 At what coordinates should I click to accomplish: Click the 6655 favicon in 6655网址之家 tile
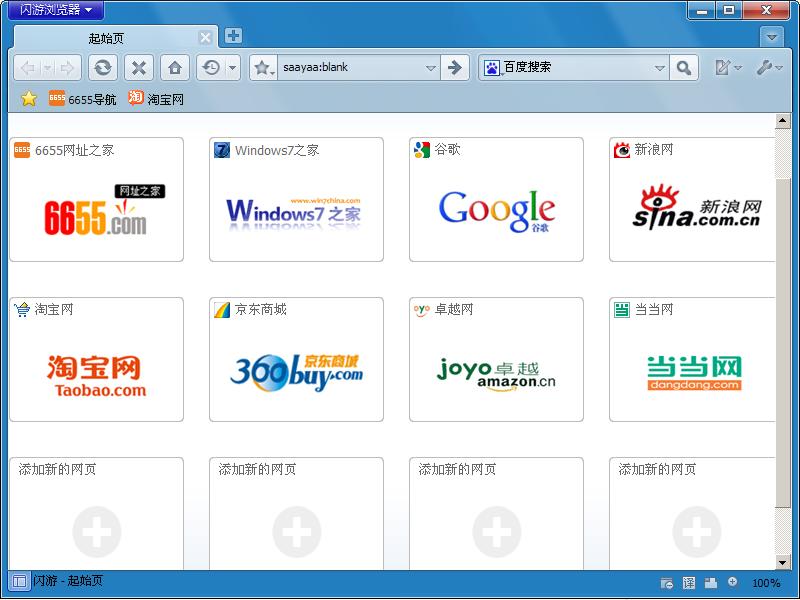pos(22,150)
